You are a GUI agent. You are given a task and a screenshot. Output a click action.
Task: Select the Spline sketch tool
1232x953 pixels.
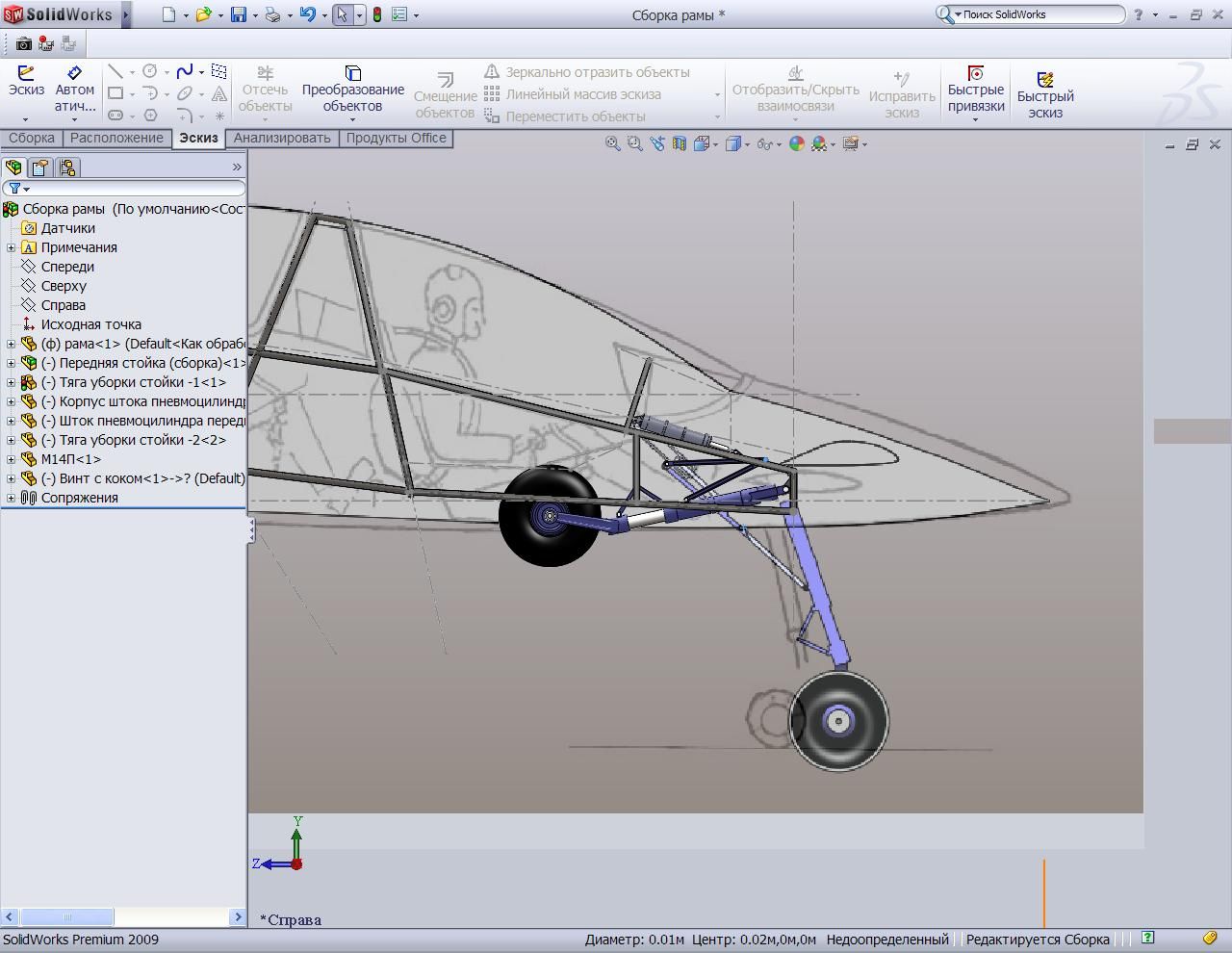pyautogui.click(x=184, y=71)
